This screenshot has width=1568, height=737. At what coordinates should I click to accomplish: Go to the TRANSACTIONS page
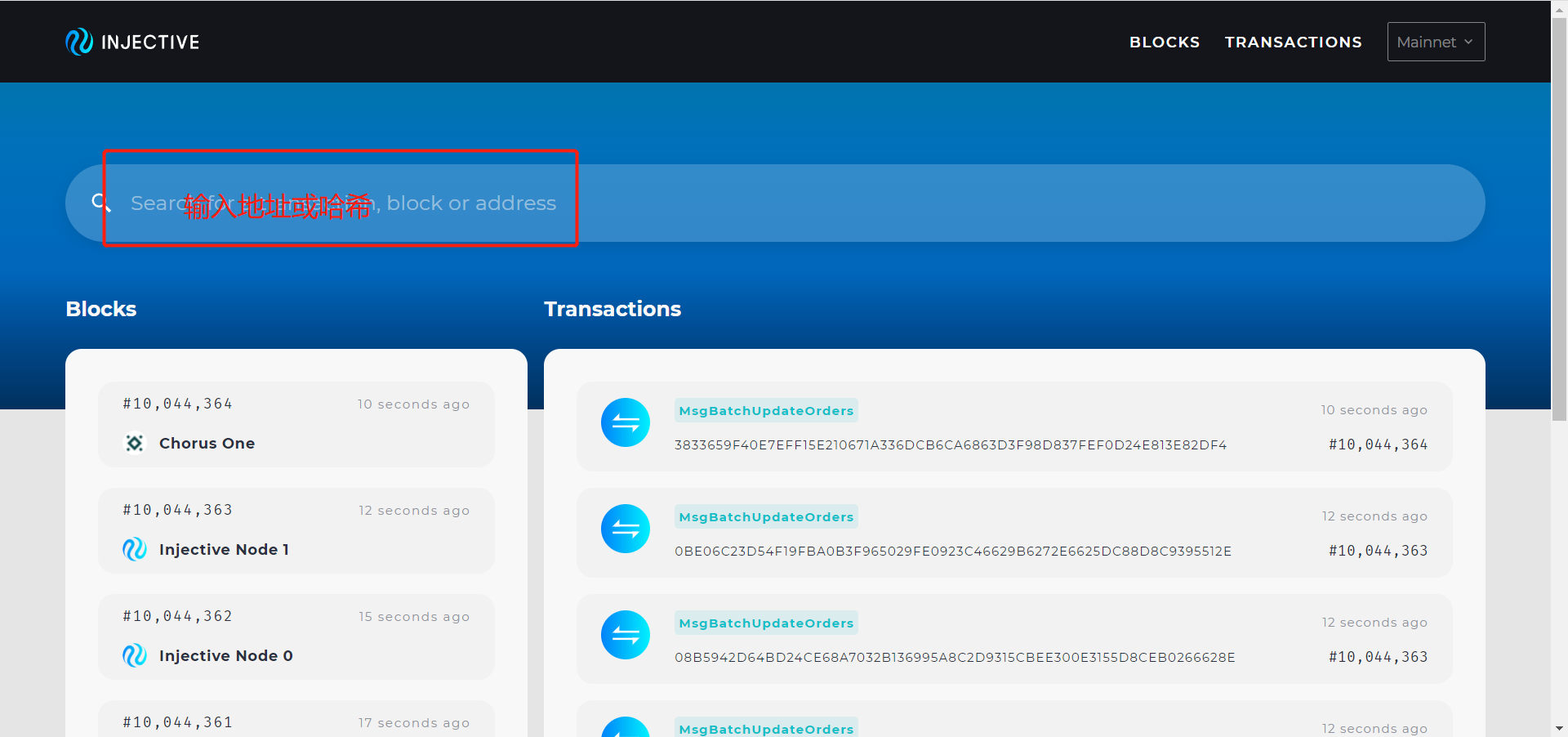point(1293,42)
